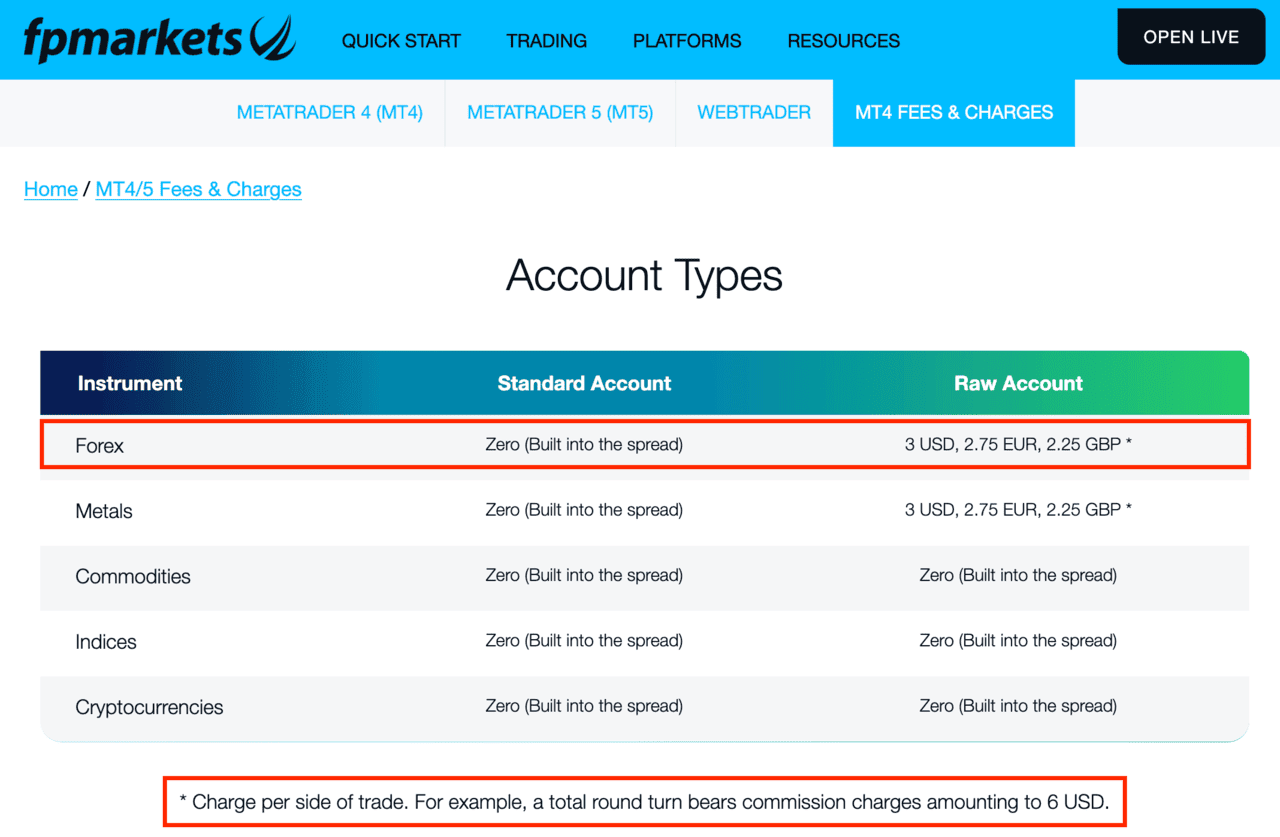Follow the Home breadcrumb link
This screenshot has width=1280, height=837.
[51, 189]
